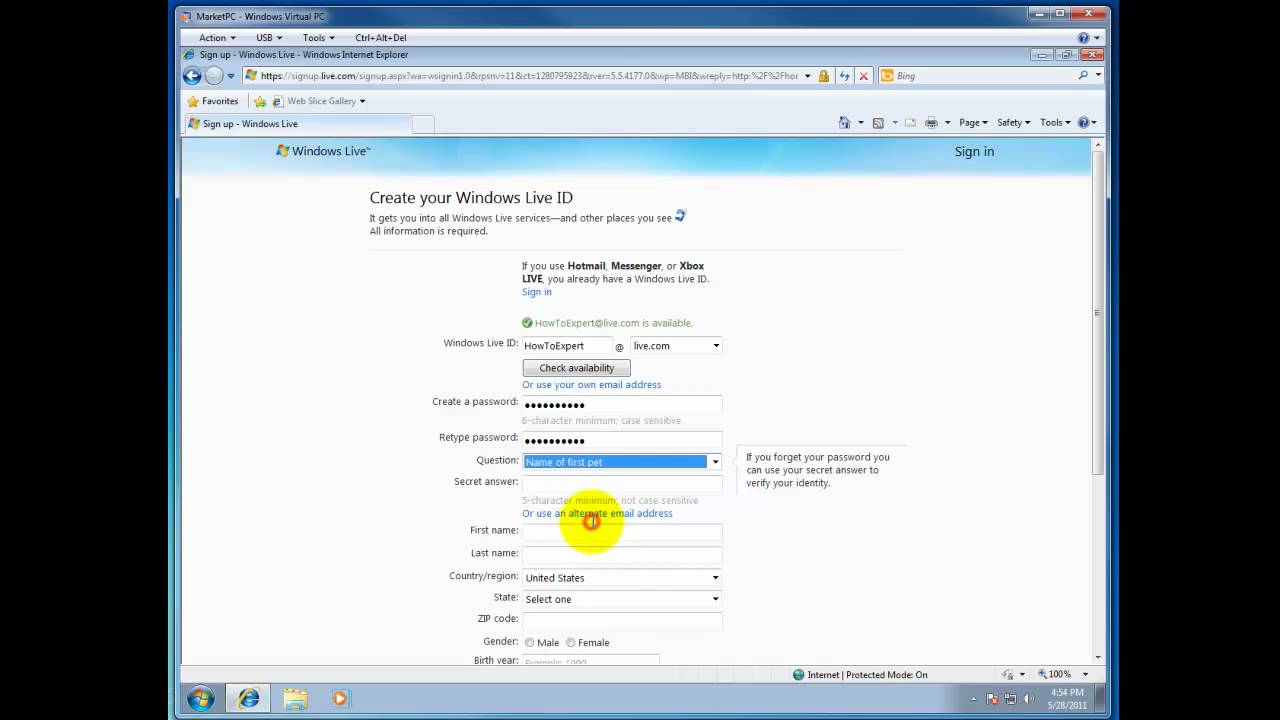Click the ZIP code field
The height and width of the screenshot is (720, 1280).
(622, 620)
